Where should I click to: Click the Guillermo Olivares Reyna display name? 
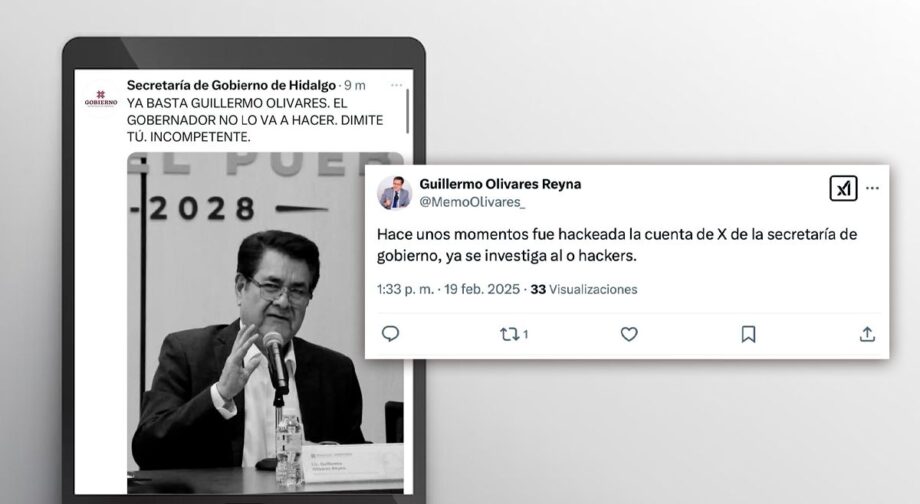click(x=500, y=184)
